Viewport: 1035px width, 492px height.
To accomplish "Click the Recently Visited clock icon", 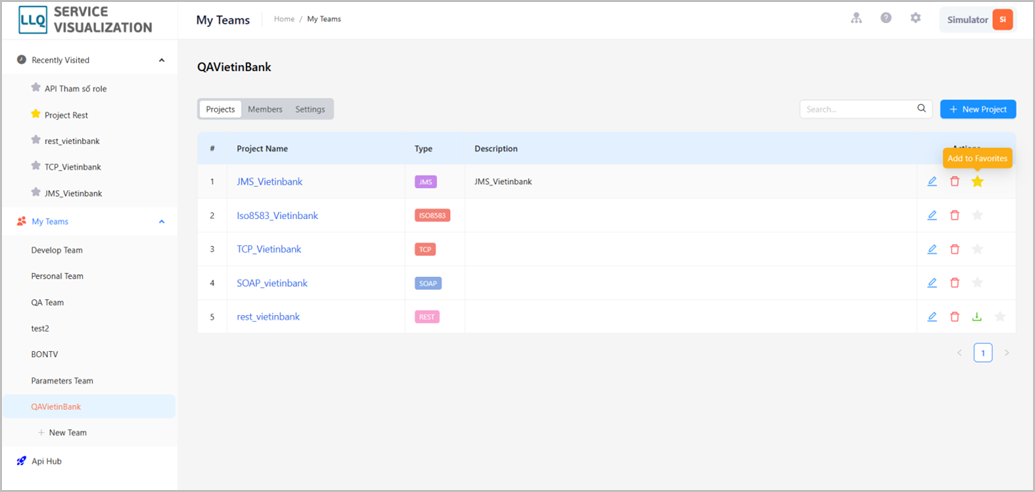I will click(x=21, y=60).
